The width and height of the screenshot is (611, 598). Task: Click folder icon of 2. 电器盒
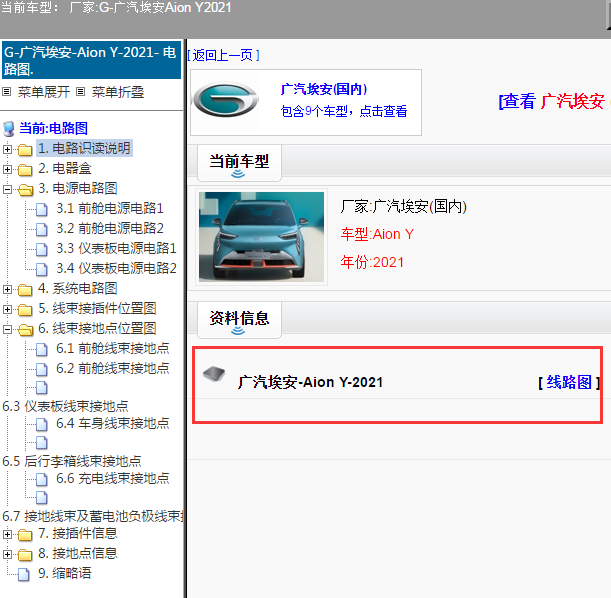(25, 169)
